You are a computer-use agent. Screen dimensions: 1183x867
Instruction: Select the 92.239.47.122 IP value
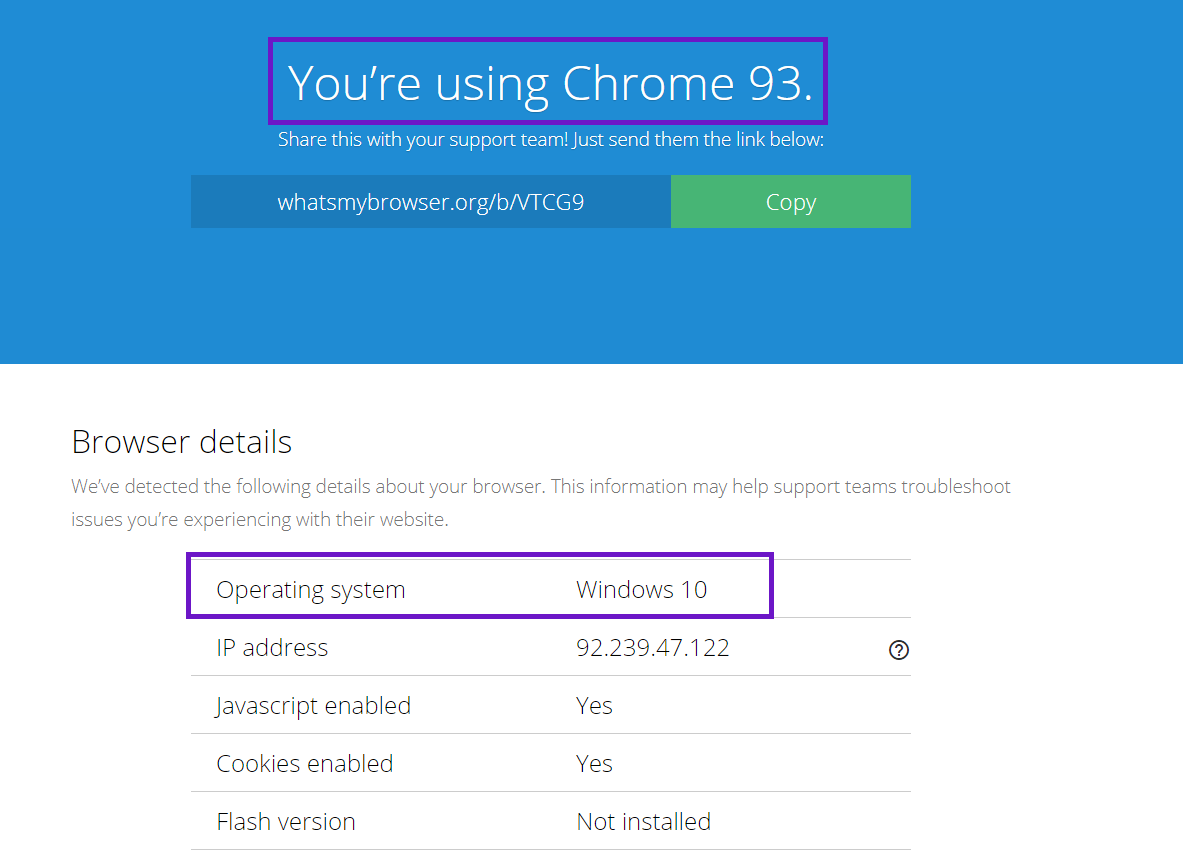coord(653,647)
